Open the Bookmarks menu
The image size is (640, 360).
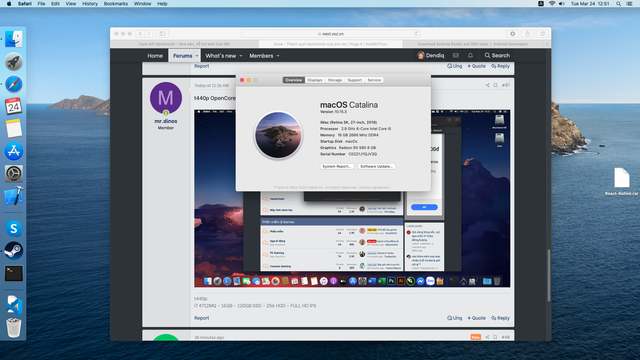(116, 4)
